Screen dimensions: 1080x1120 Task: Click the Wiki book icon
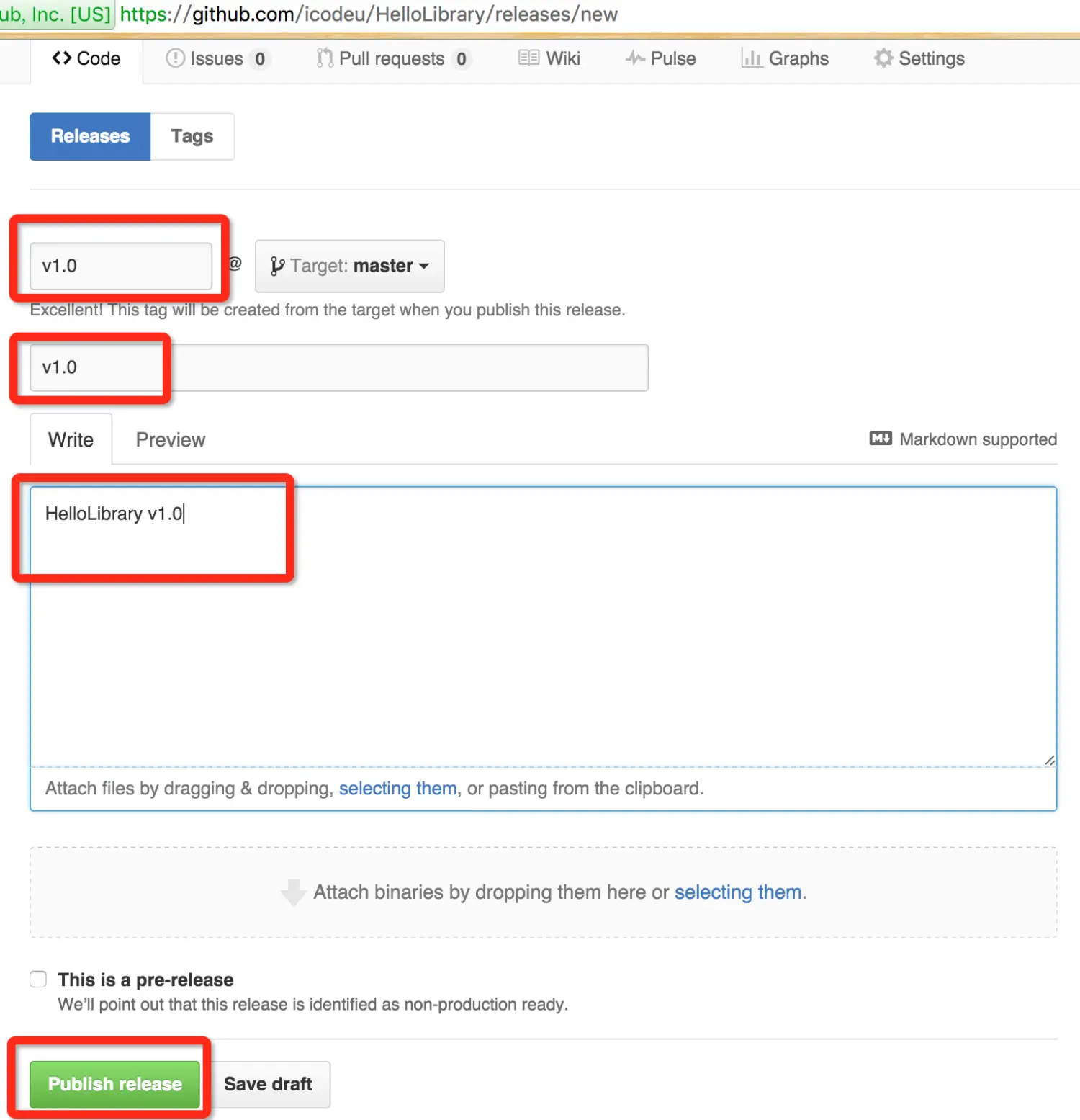(528, 58)
